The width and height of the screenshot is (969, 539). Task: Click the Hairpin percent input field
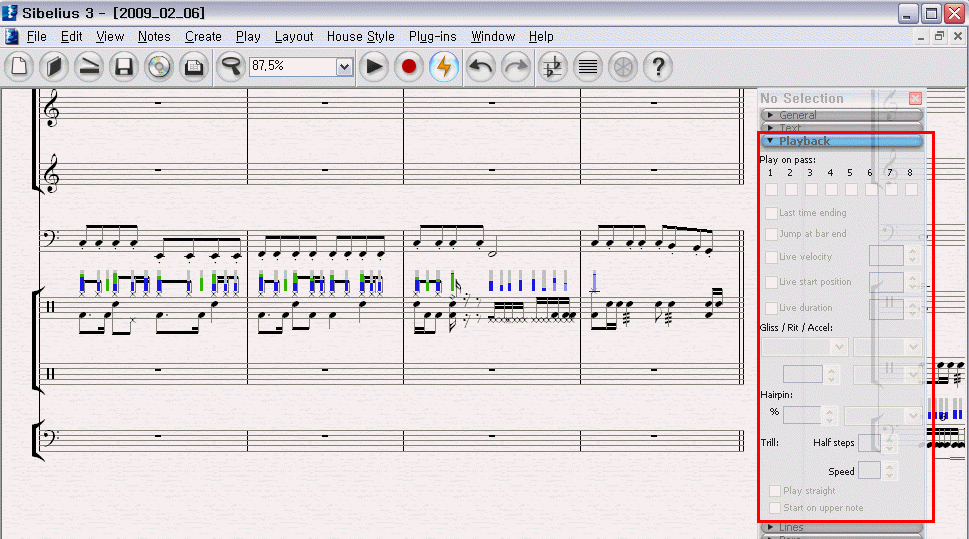point(802,414)
